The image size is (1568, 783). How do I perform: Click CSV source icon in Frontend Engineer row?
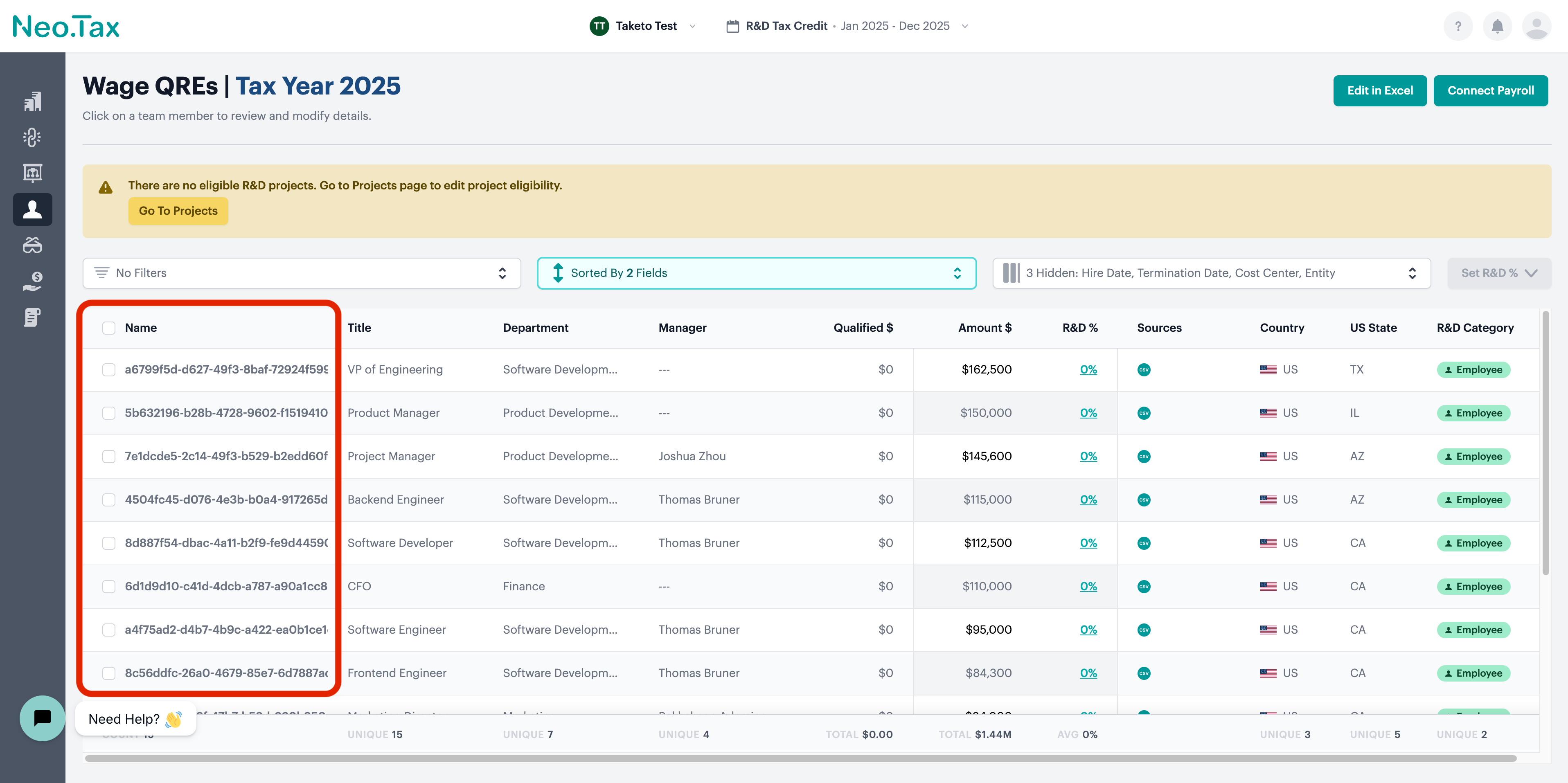click(1144, 673)
